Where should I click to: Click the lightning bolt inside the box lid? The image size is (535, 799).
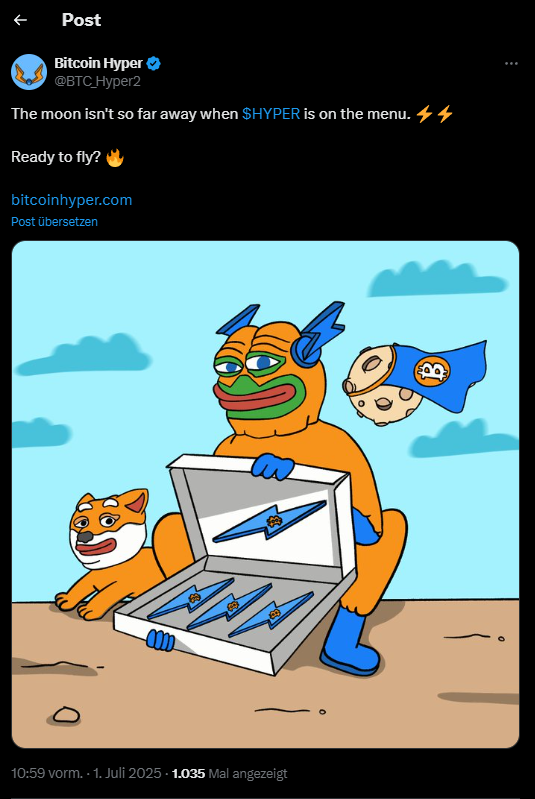coord(269,522)
